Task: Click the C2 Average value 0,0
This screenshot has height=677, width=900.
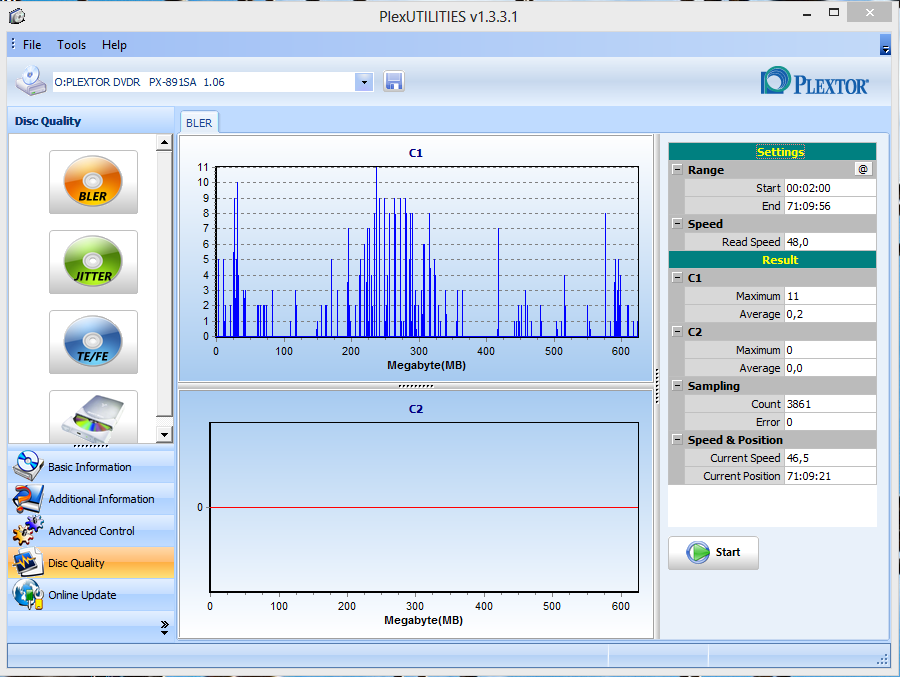Action: pos(830,368)
